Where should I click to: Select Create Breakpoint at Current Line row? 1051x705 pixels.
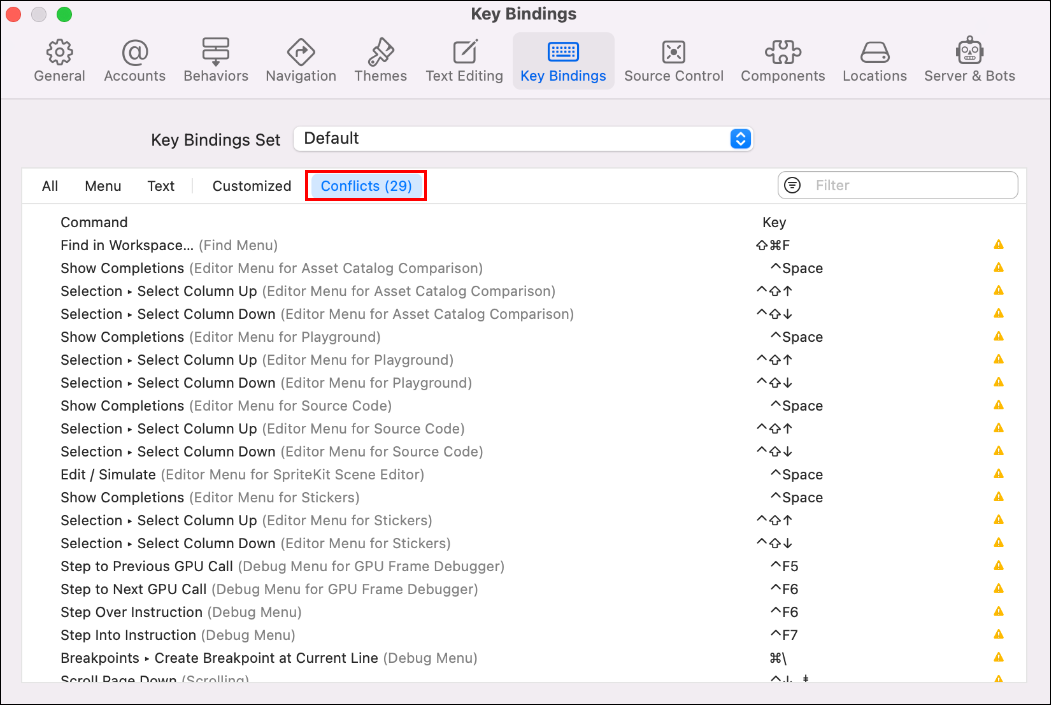coord(523,658)
